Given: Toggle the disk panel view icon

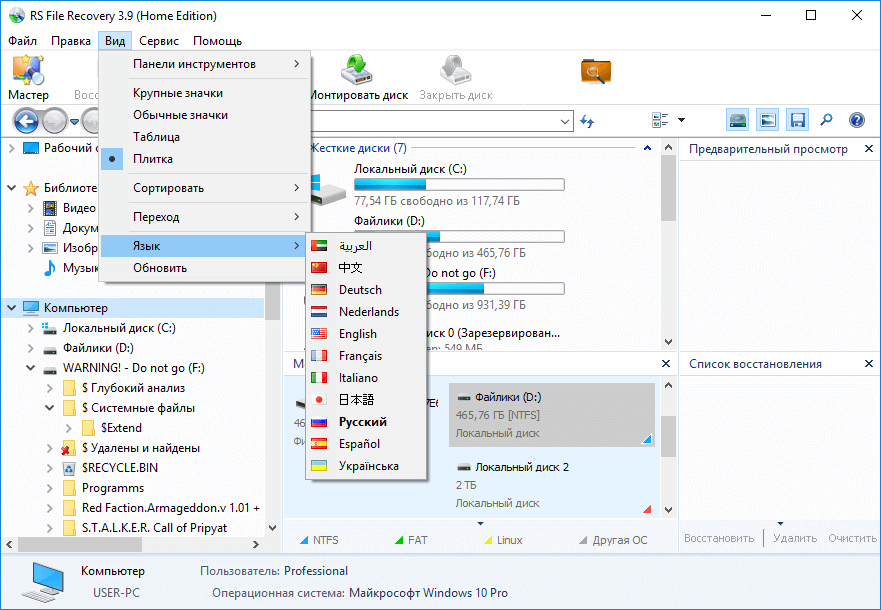Looking at the screenshot, I should 737,120.
